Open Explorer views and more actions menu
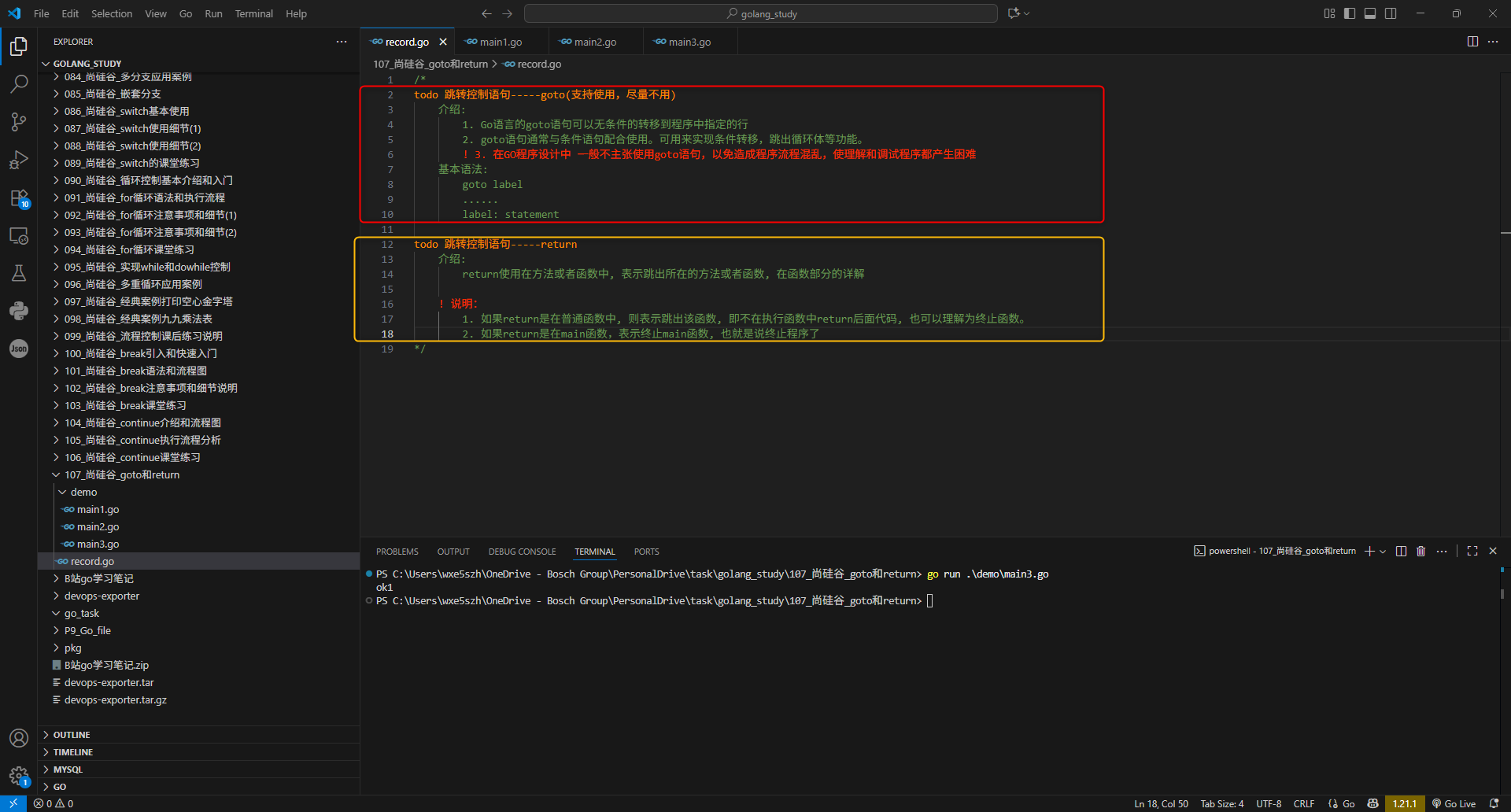Viewport: 1511px width, 812px height. [342, 42]
